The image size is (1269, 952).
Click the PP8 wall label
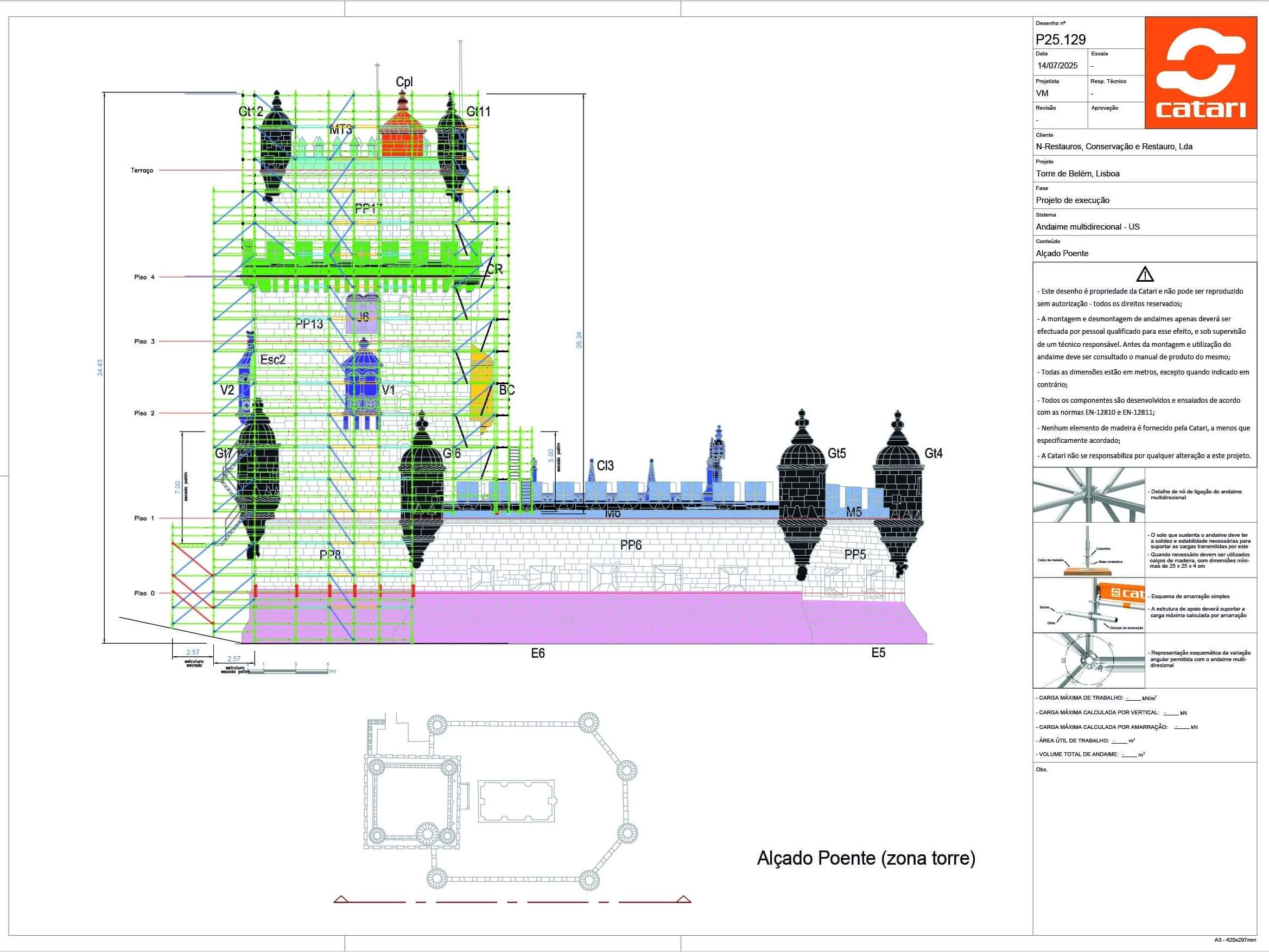tap(331, 555)
